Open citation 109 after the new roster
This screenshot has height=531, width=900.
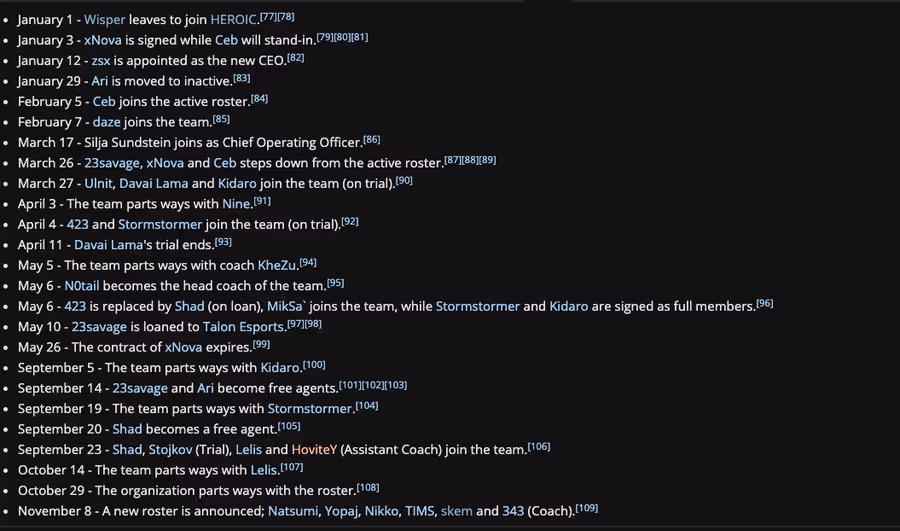[x=587, y=507]
